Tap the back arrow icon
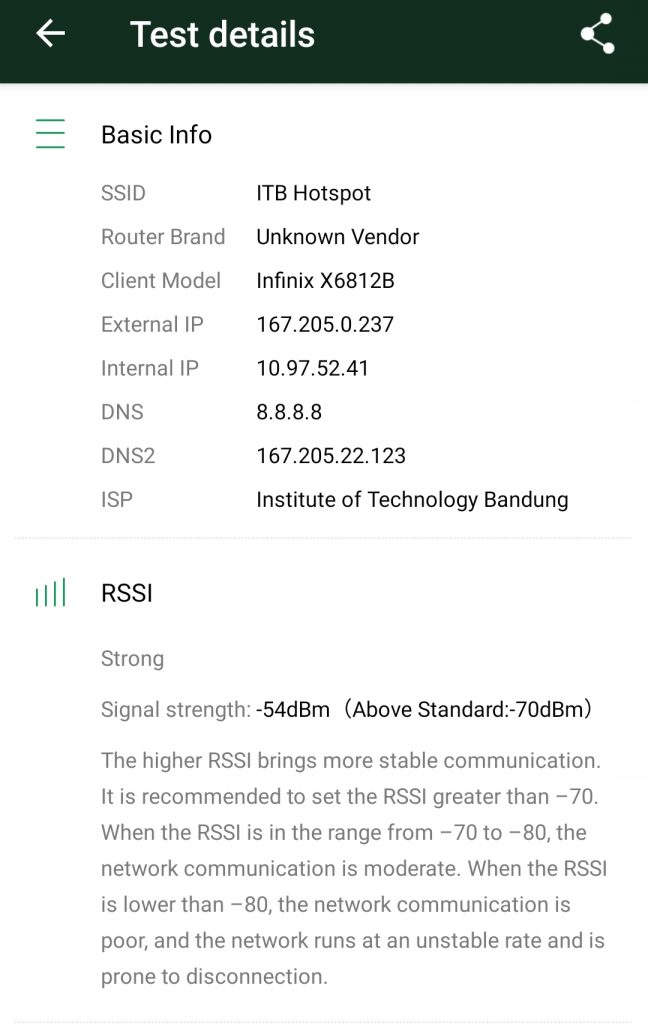This screenshot has width=648, height=1024. coord(50,34)
